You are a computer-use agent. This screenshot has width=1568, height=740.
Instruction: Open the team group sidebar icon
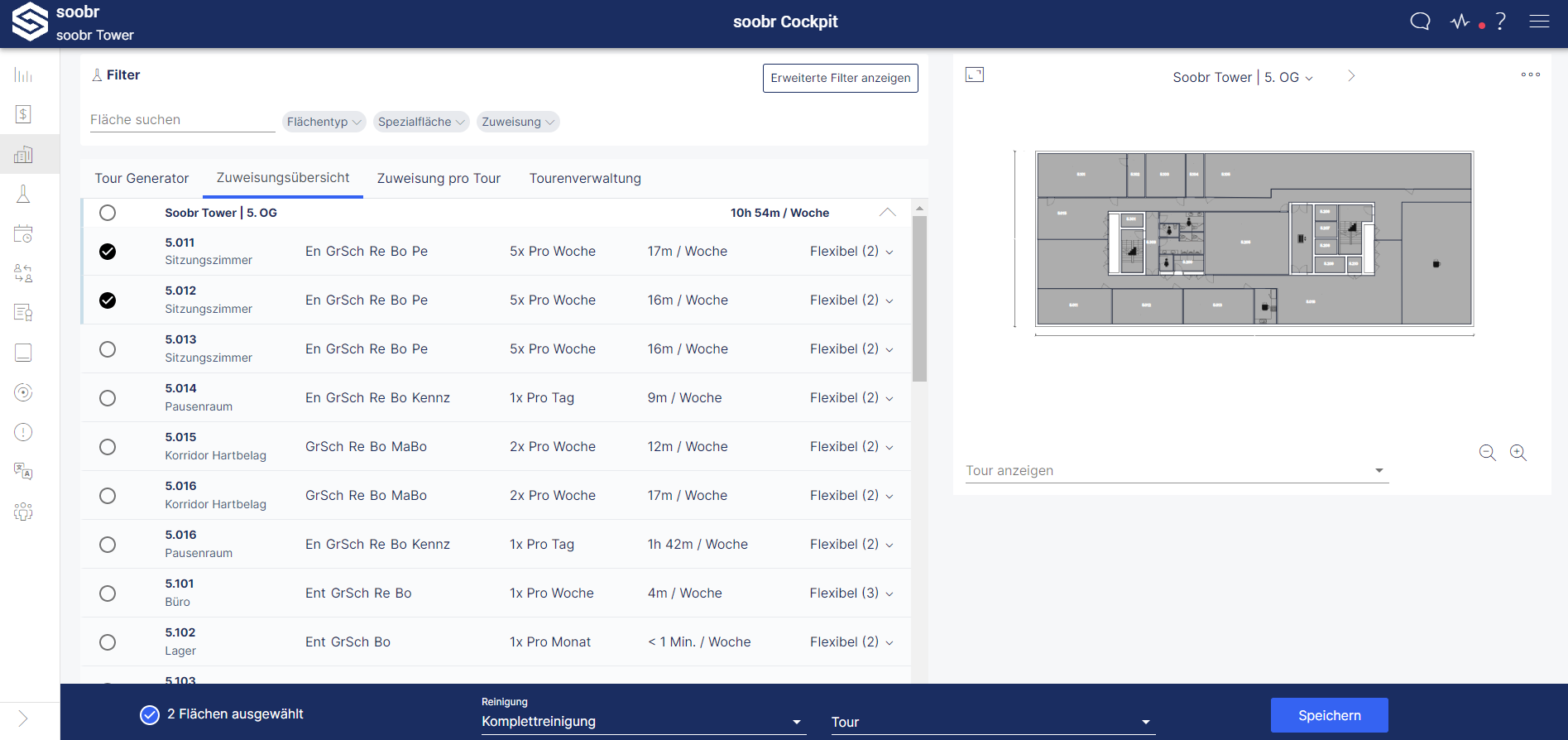tap(23, 512)
